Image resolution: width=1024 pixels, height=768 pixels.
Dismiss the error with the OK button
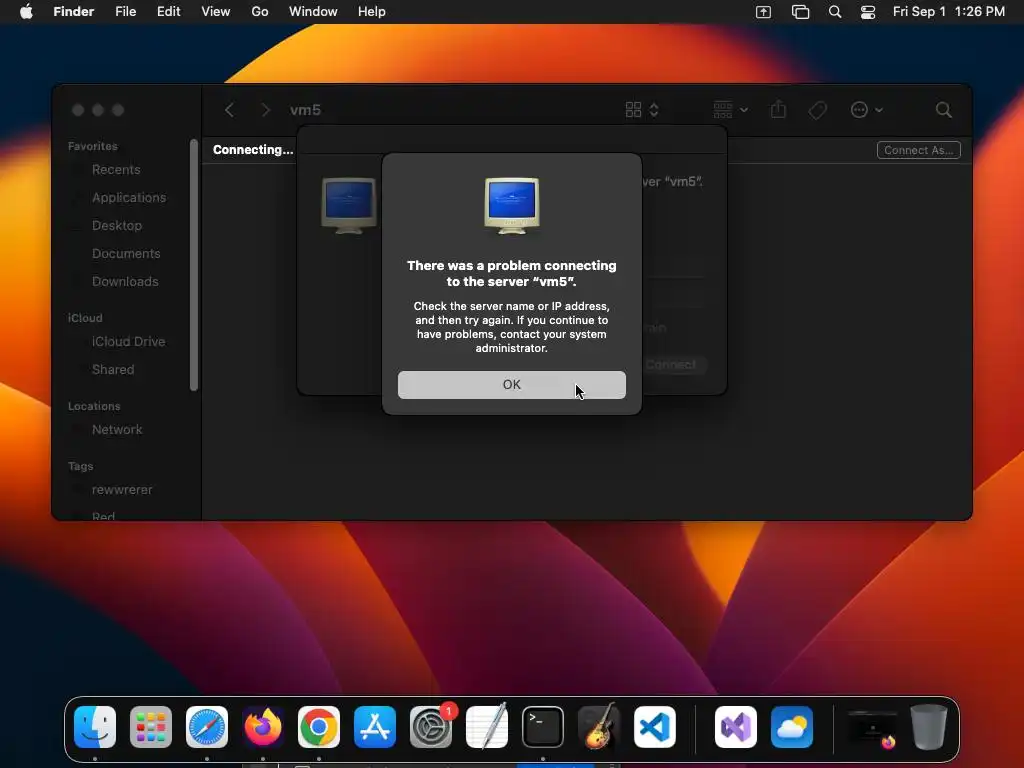(511, 385)
